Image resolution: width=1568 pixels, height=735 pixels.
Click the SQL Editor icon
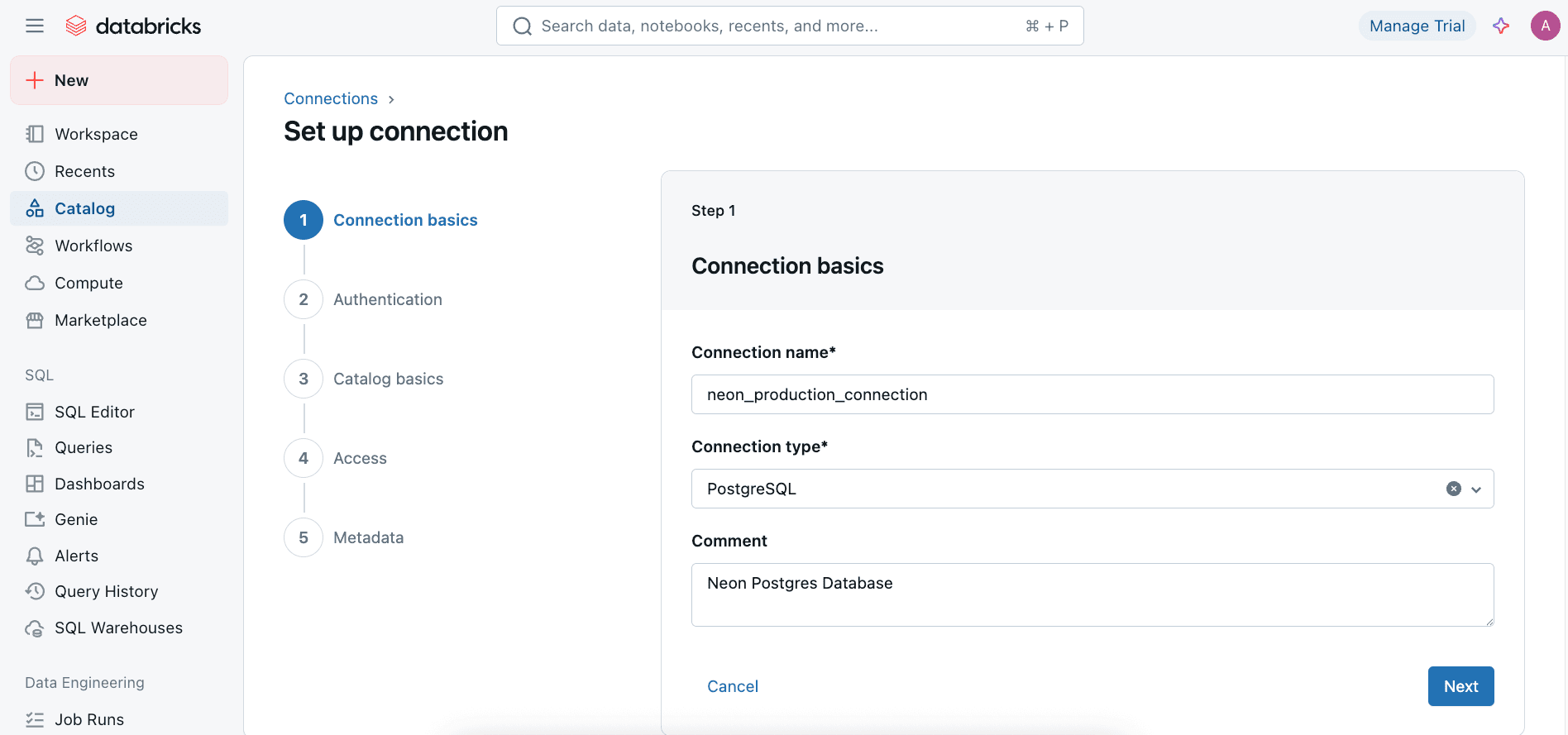35,412
